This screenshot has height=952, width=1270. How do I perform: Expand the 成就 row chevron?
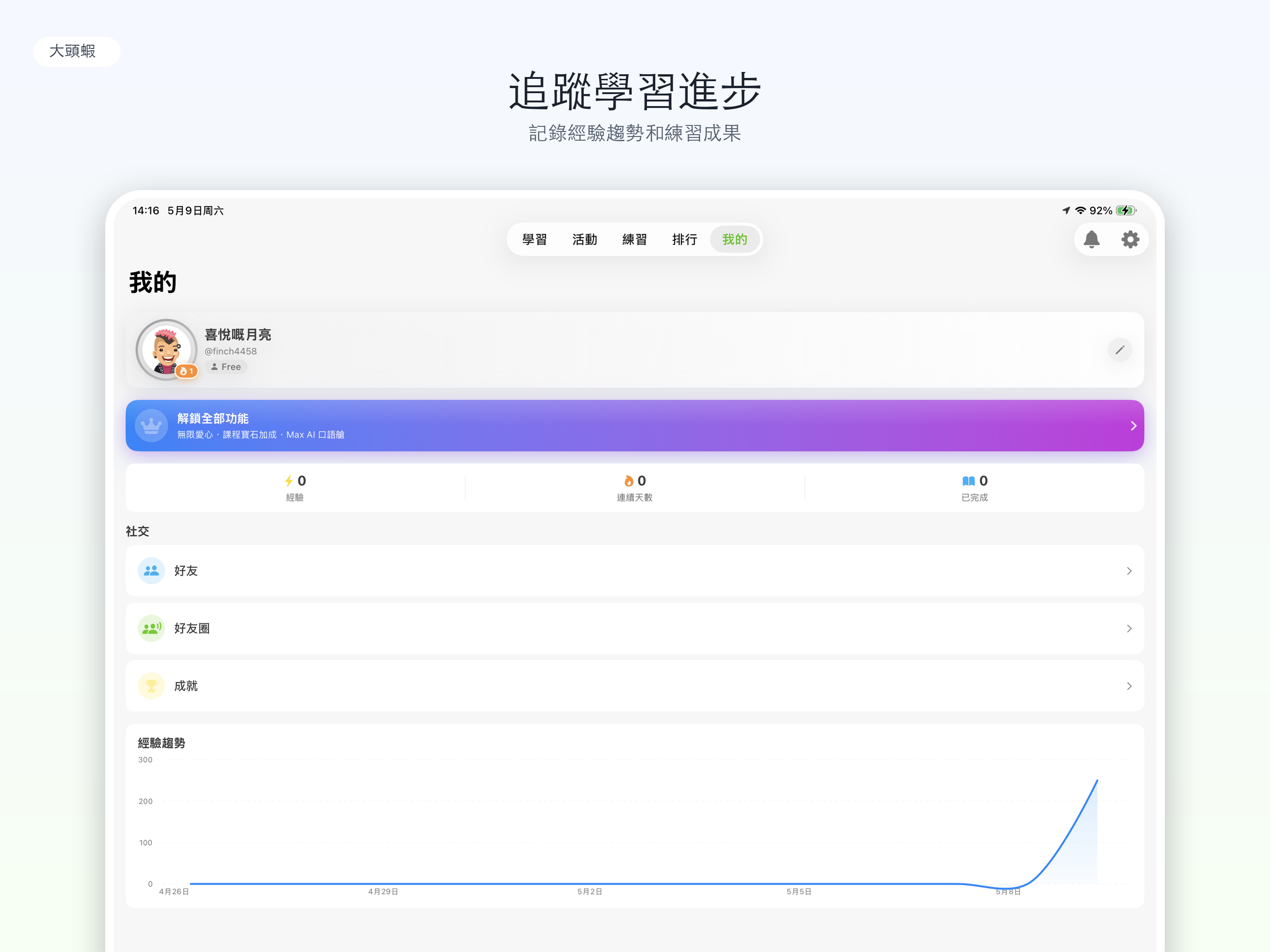point(1129,686)
